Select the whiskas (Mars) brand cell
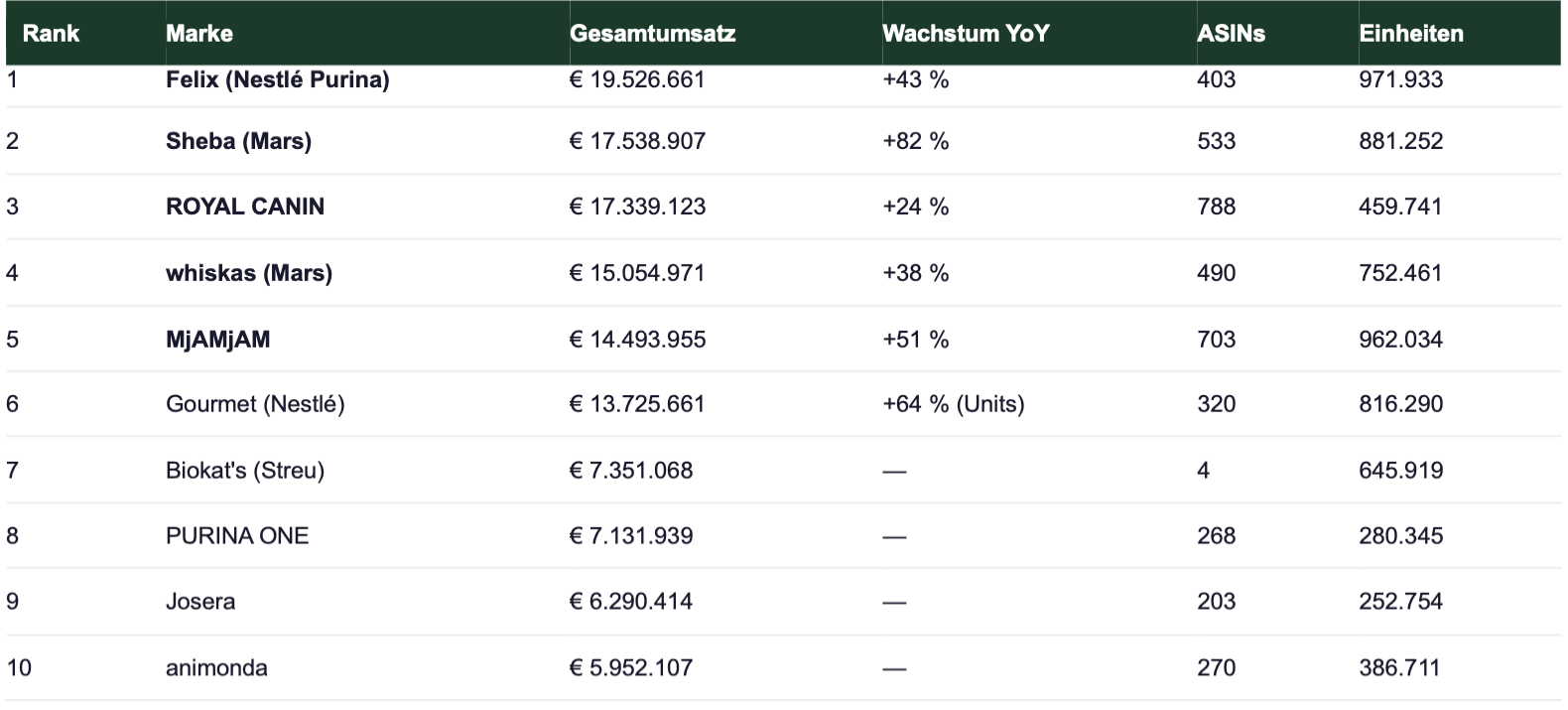This screenshot has width=1568, height=710. coord(248,273)
